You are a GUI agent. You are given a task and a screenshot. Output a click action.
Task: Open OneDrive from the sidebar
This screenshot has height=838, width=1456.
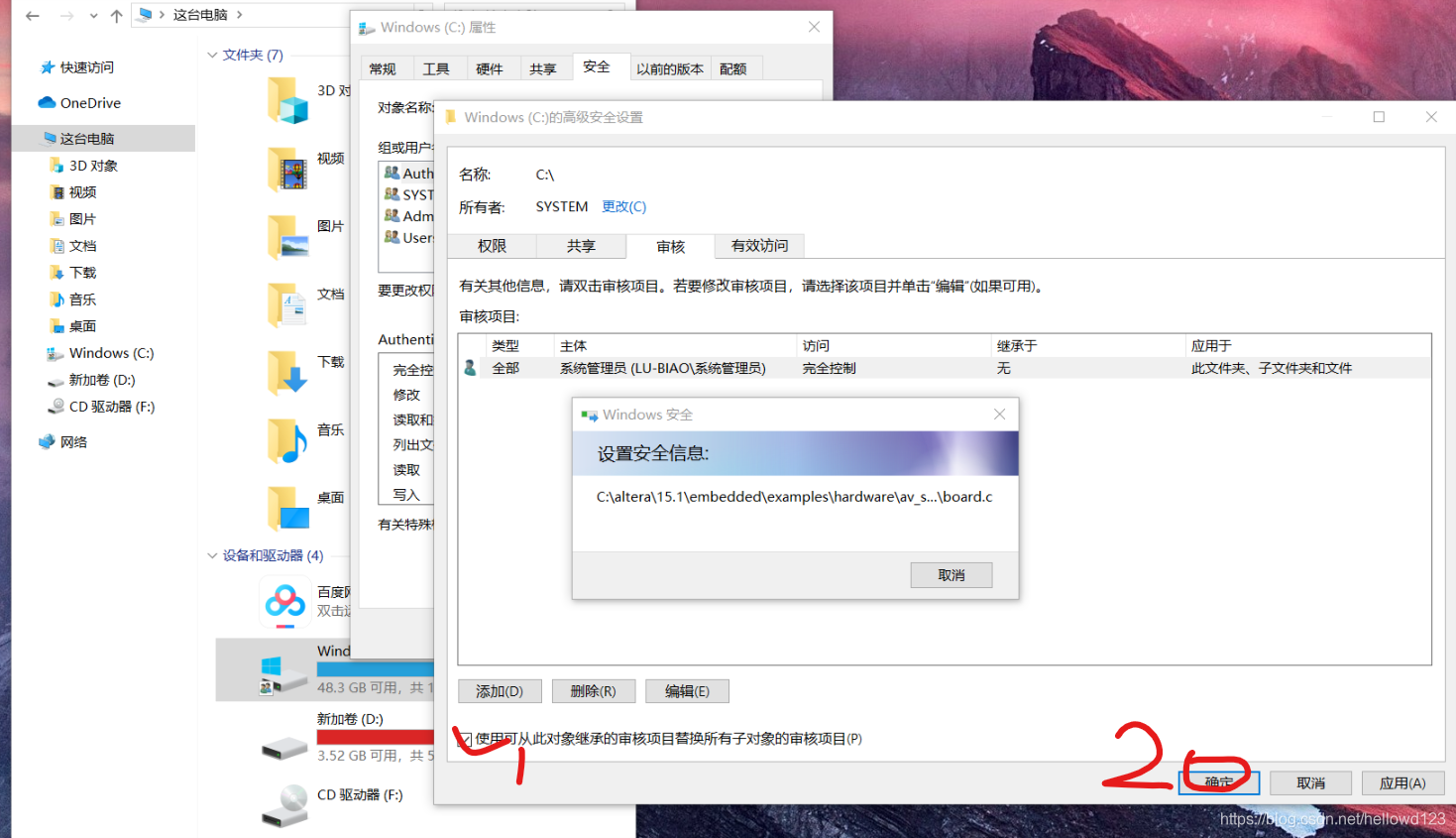[x=88, y=102]
